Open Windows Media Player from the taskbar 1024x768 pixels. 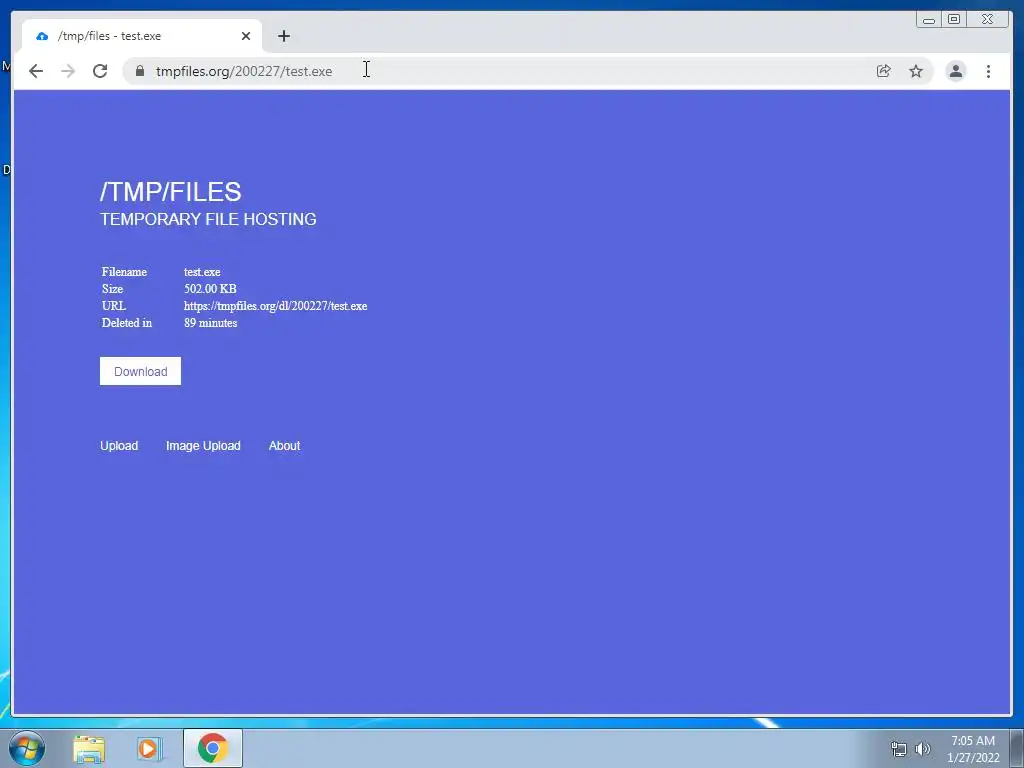150,748
